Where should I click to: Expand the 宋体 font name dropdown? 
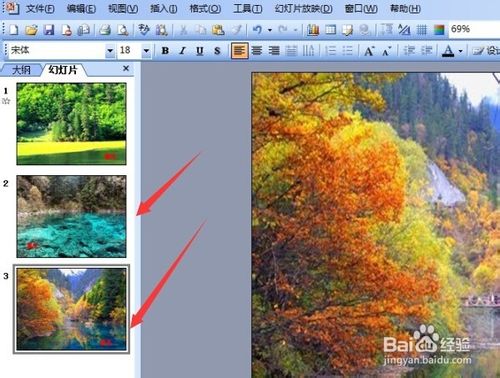pyautogui.click(x=110, y=51)
